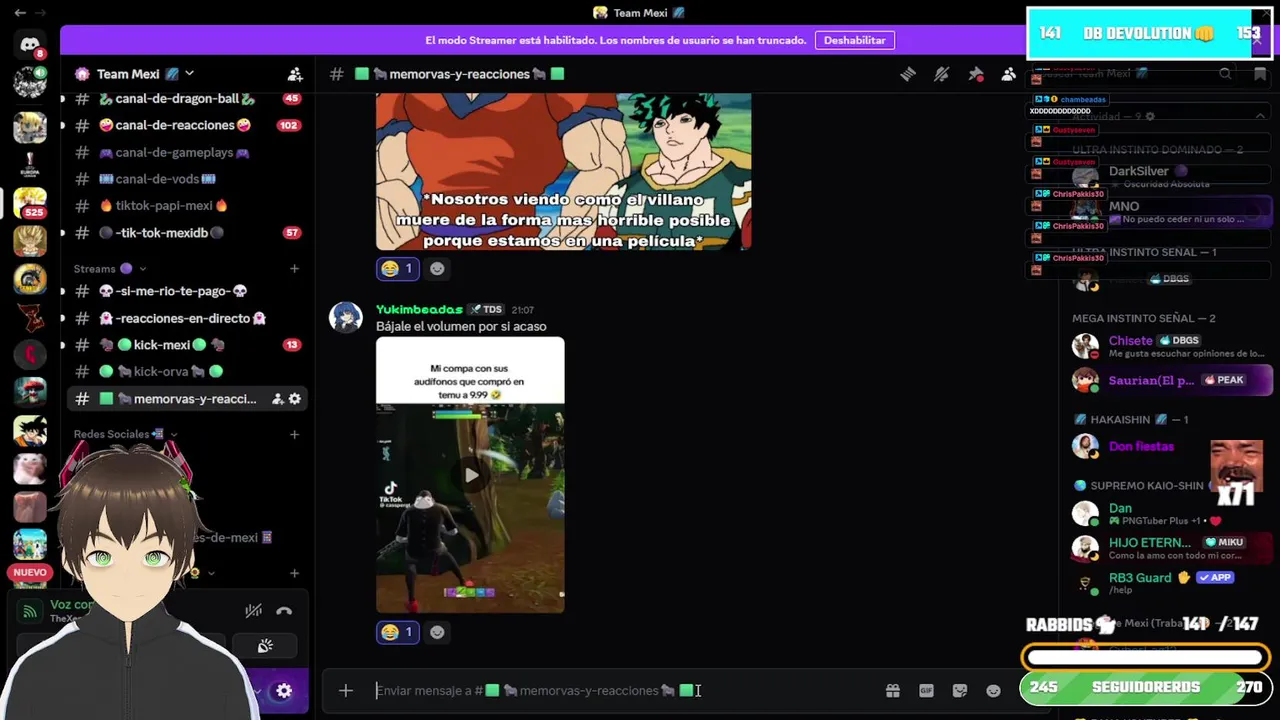
Task: Open the server icon with 525 badge
Action: click(x=30, y=202)
